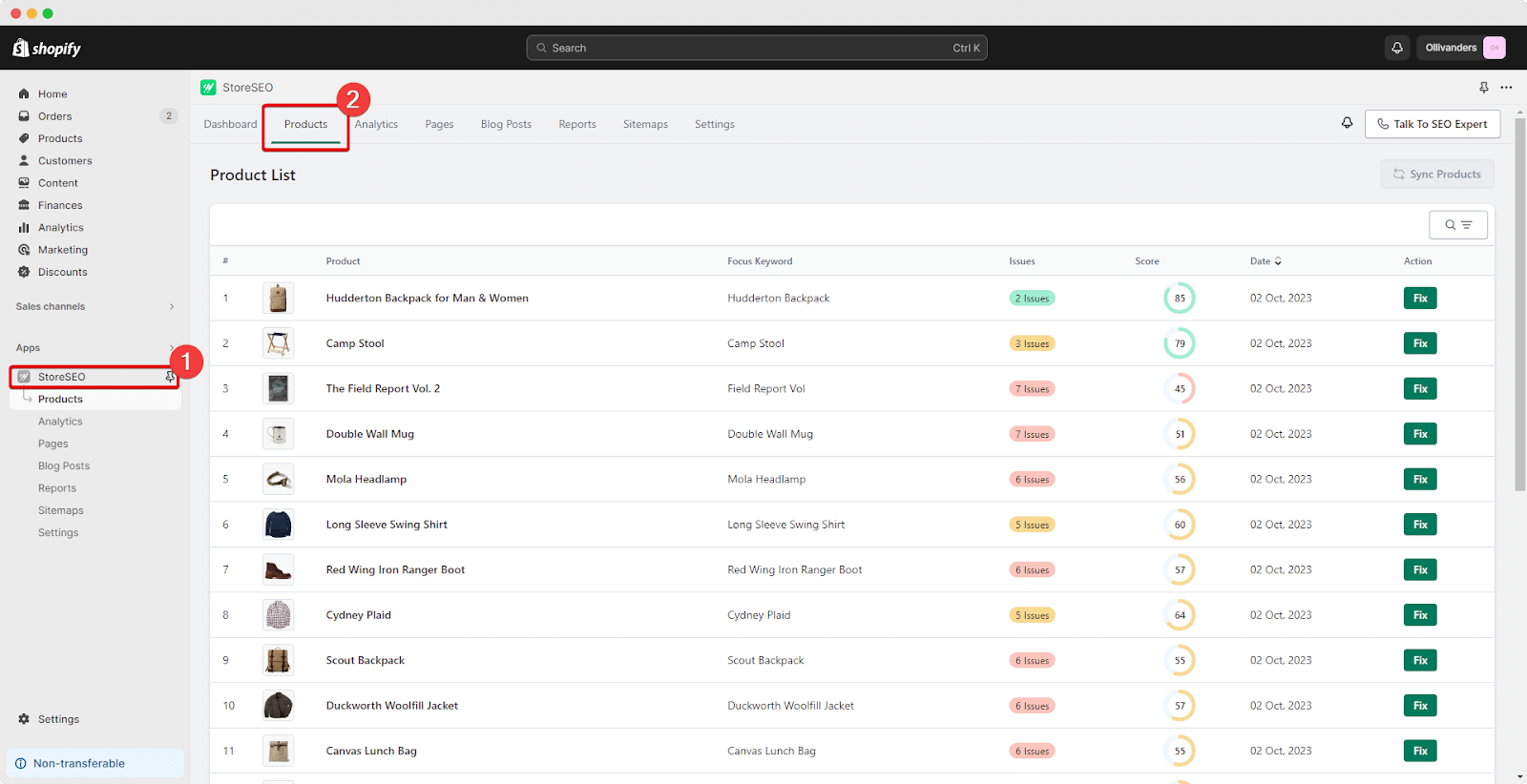1527x784 pixels.
Task: Open Sitemaps under StoreSEO in the sidebar
Action: point(61,510)
